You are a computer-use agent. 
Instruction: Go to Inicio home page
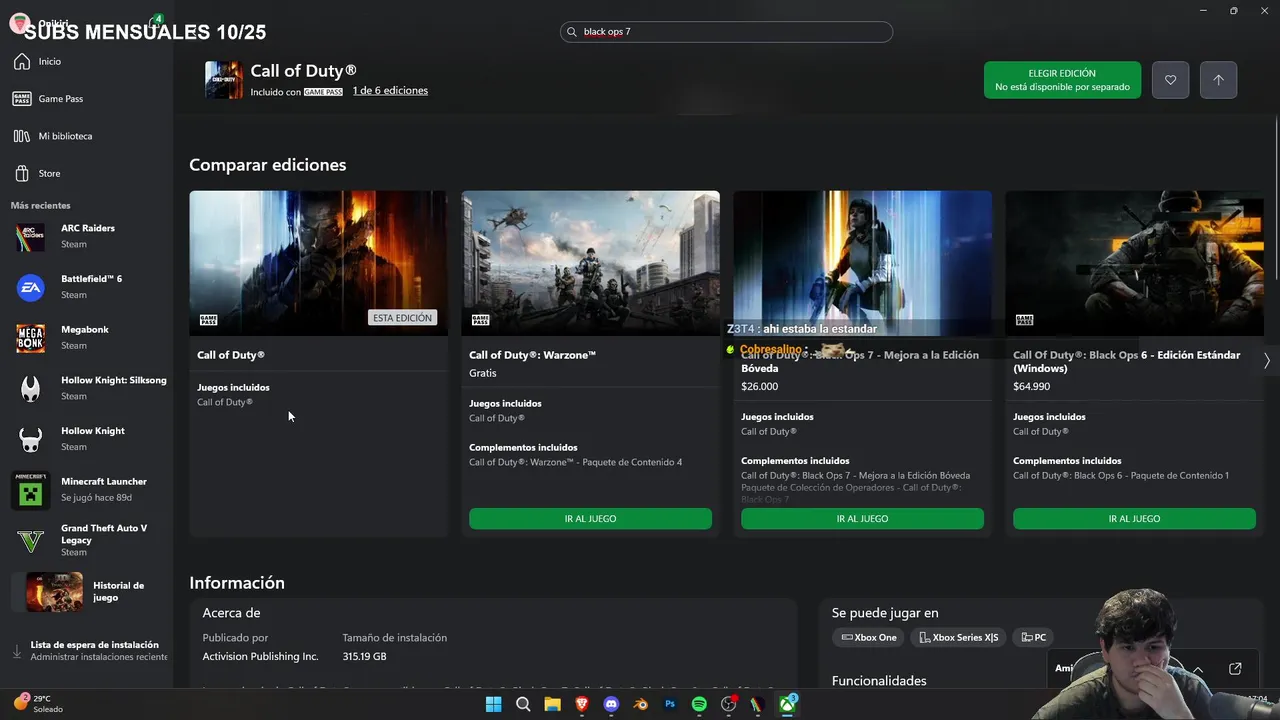87,62
